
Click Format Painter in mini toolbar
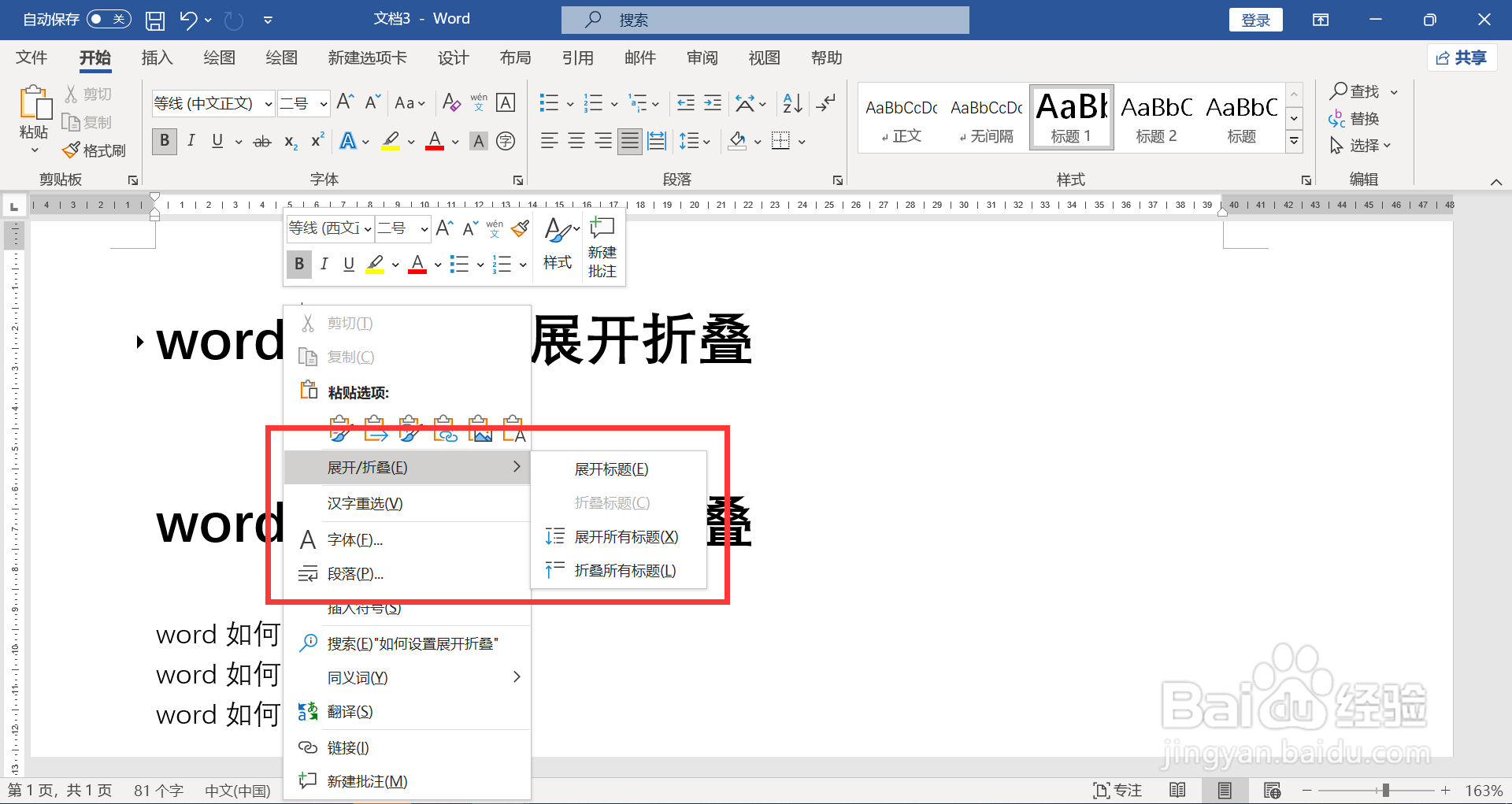[520, 228]
